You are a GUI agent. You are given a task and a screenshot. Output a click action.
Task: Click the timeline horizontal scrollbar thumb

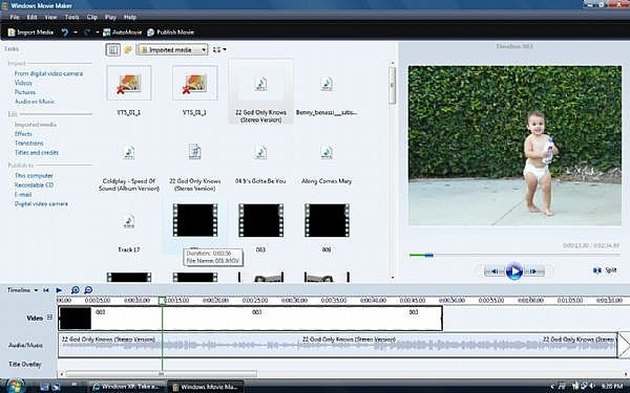tap(161, 374)
